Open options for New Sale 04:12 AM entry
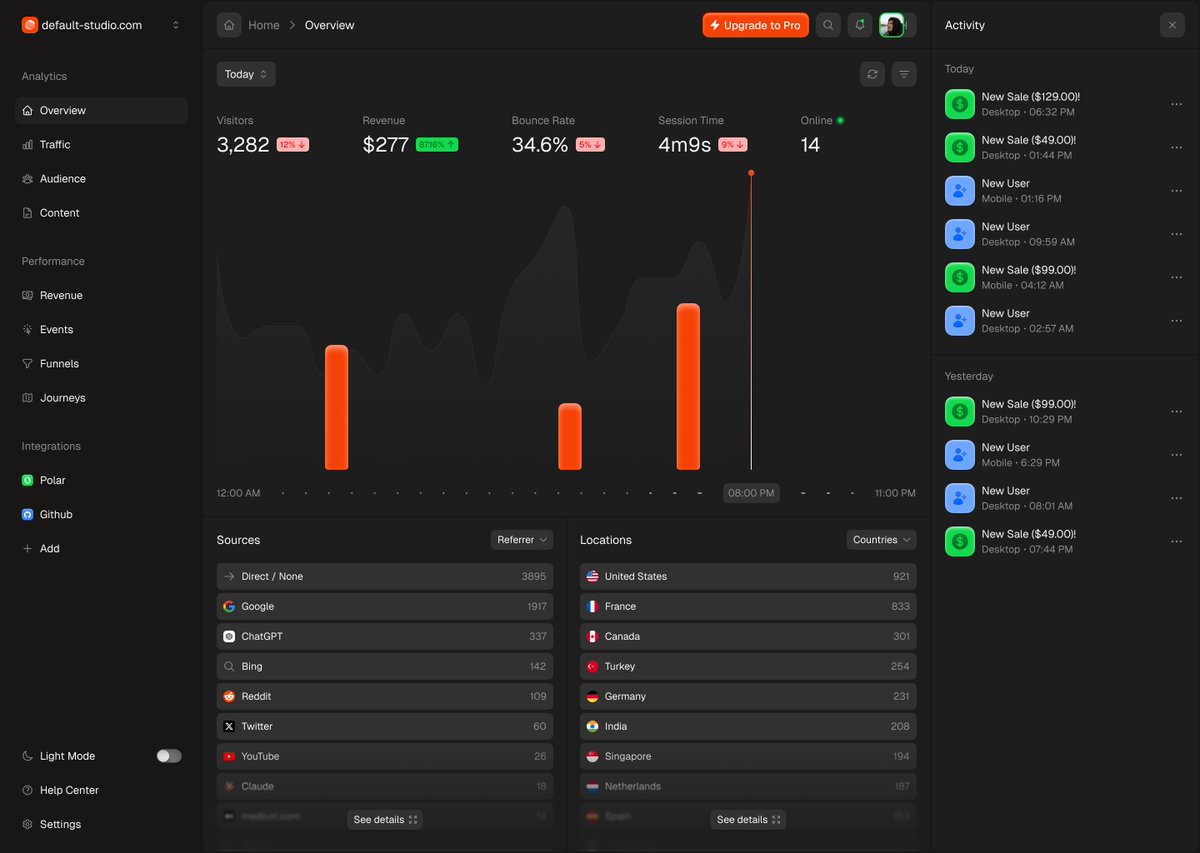This screenshot has width=1200, height=853. (1176, 277)
